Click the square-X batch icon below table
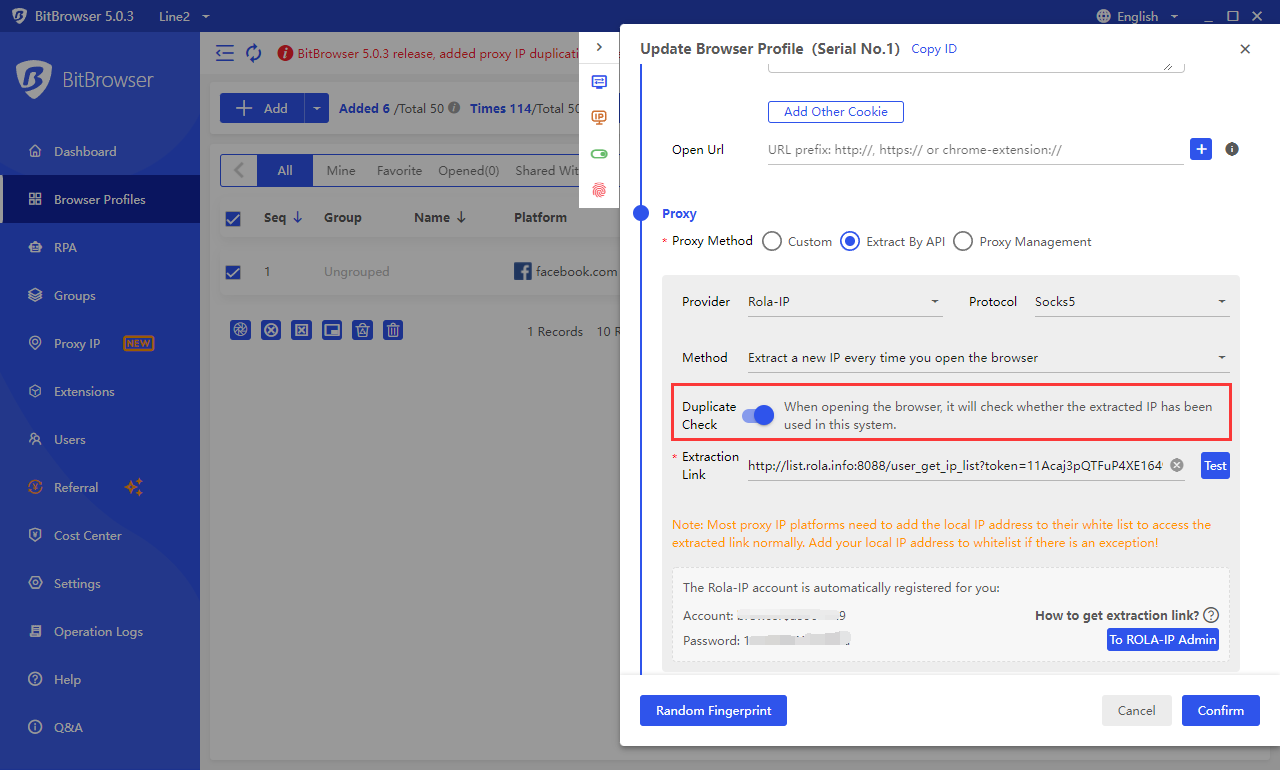1280x770 pixels. click(301, 330)
